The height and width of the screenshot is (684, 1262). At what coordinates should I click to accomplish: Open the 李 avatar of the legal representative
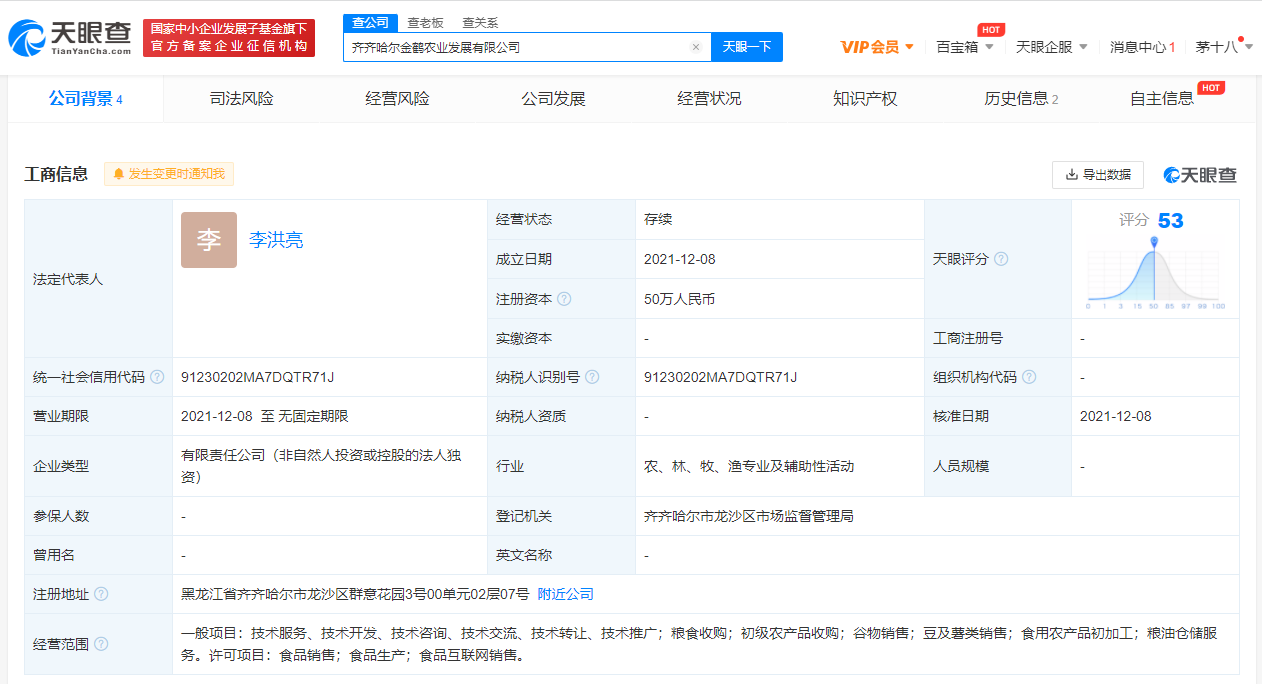(x=209, y=240)
